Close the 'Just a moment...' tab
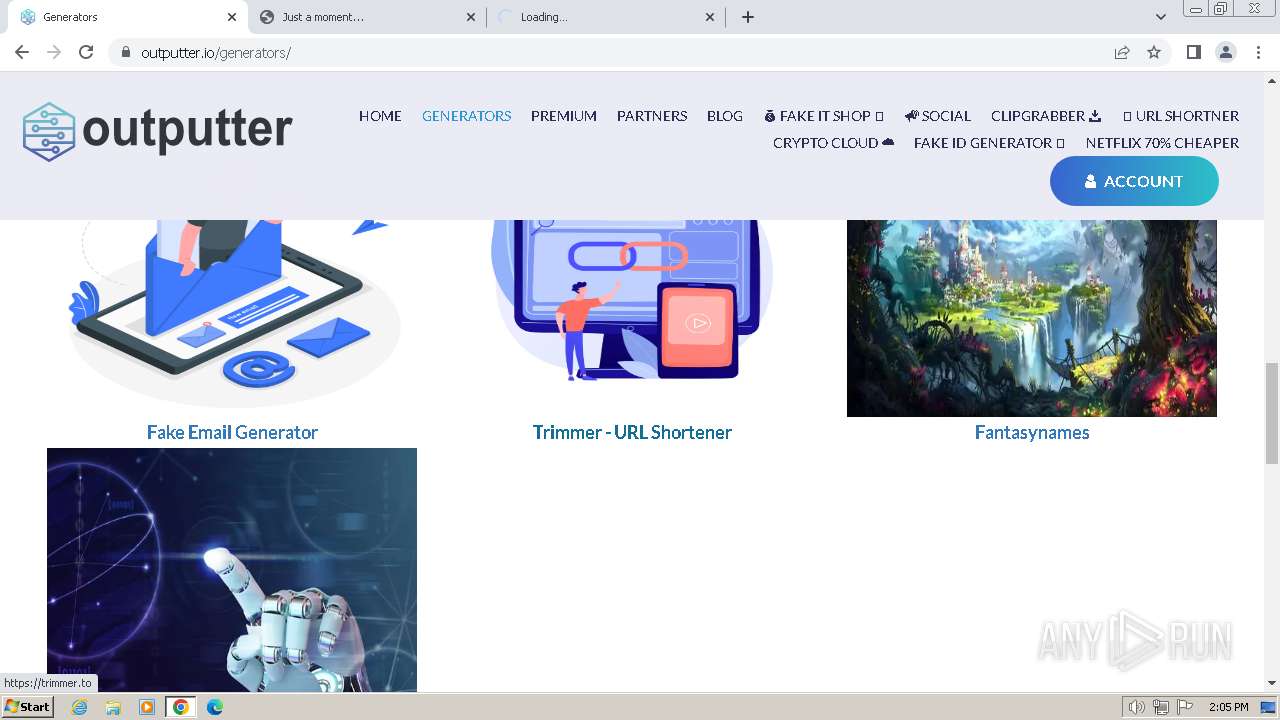 [471, 17]
